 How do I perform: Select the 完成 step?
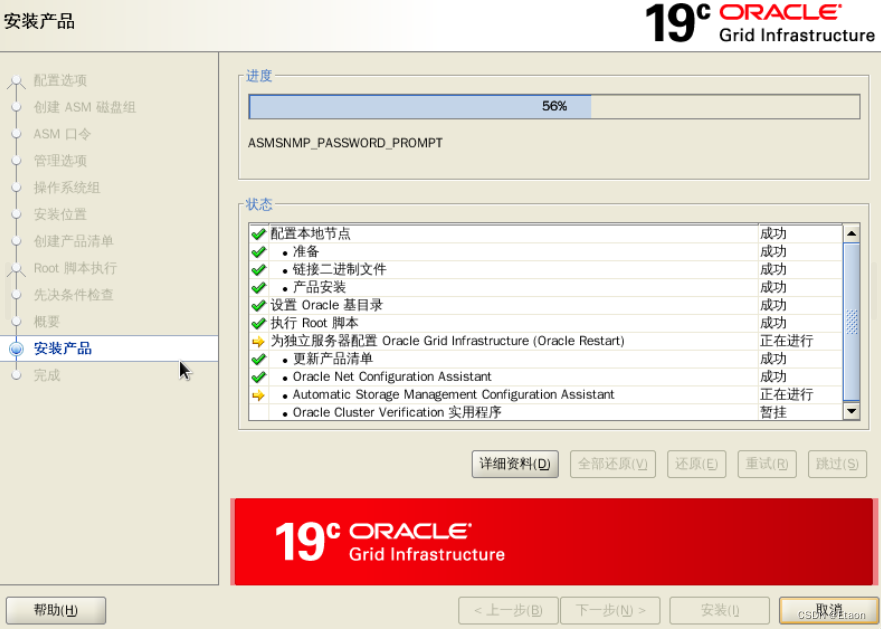click(46, 375)
